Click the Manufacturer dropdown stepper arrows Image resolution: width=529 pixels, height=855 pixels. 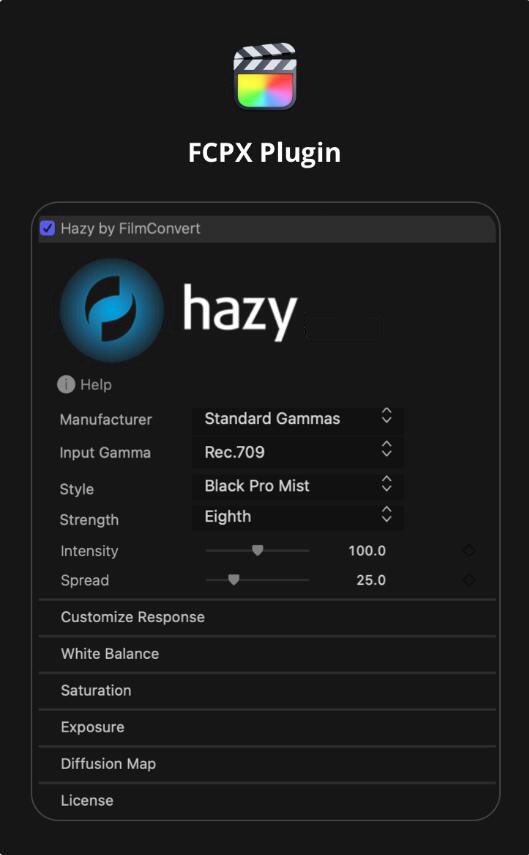[x=386, y=416]
